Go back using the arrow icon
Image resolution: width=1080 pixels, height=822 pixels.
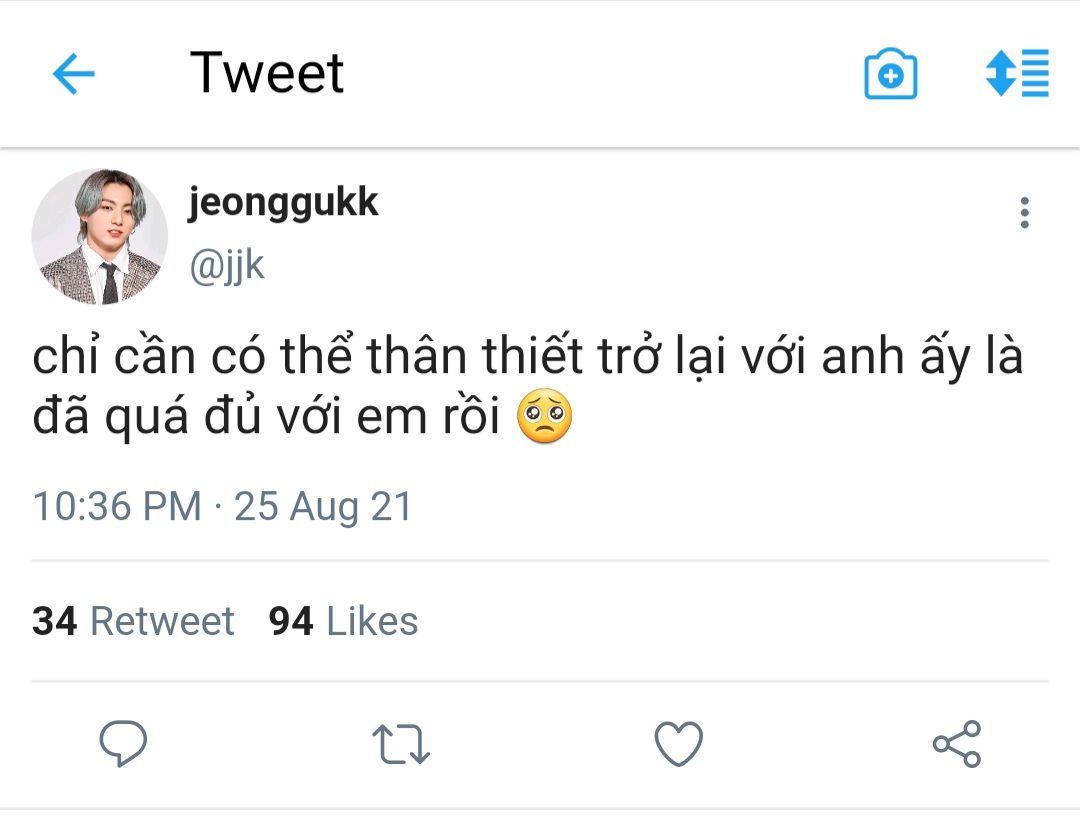(x=73, y=74)
